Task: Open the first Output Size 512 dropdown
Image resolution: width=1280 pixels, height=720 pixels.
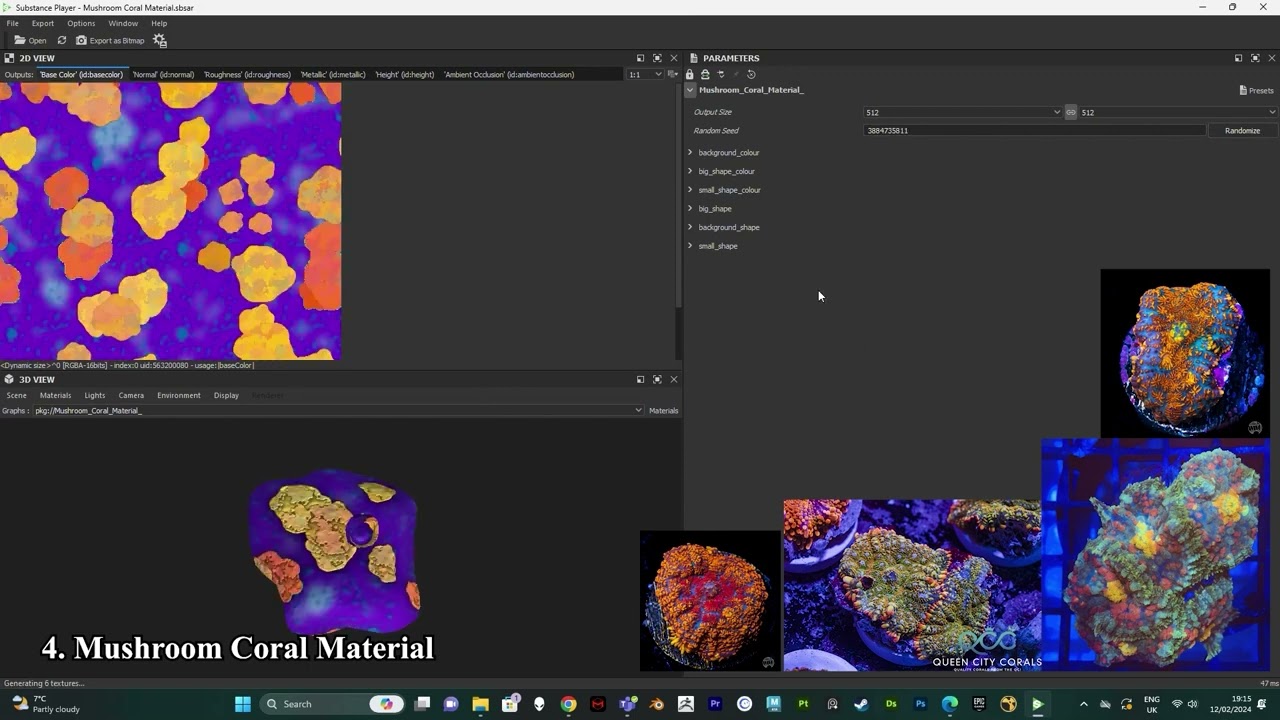Action: tap(963, 112)
